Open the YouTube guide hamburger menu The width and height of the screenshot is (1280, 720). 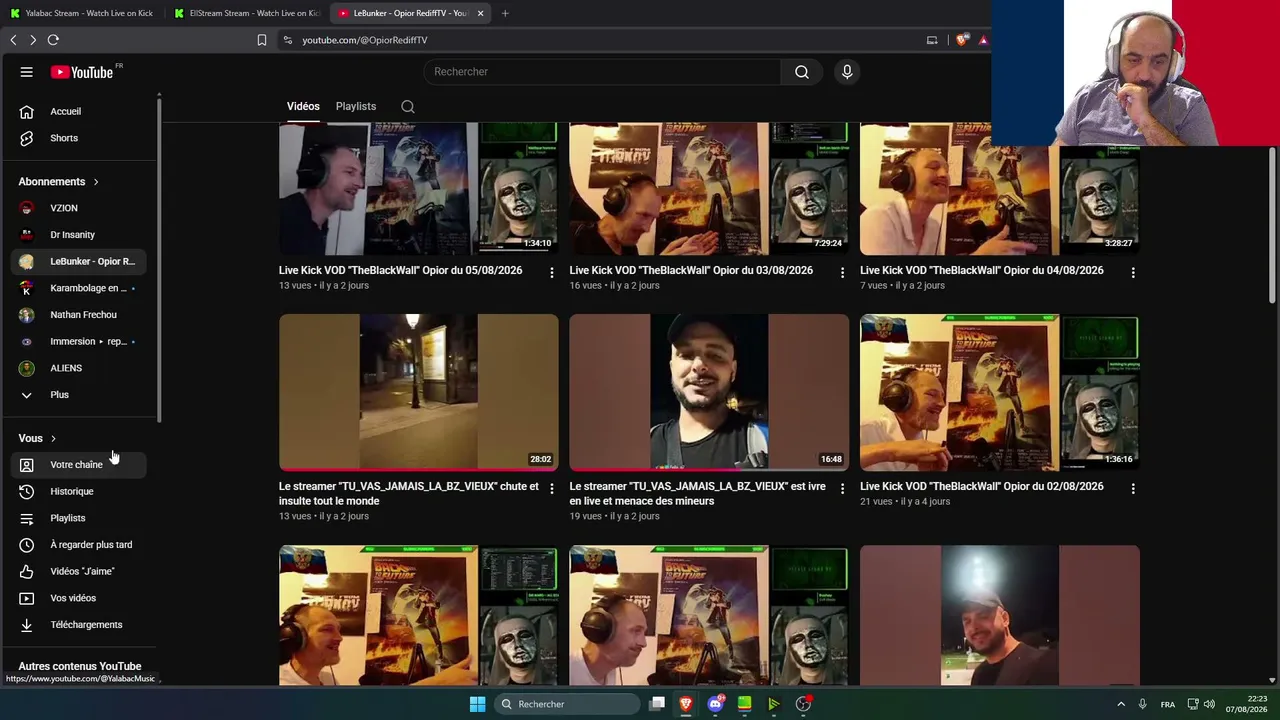point(27,72)
